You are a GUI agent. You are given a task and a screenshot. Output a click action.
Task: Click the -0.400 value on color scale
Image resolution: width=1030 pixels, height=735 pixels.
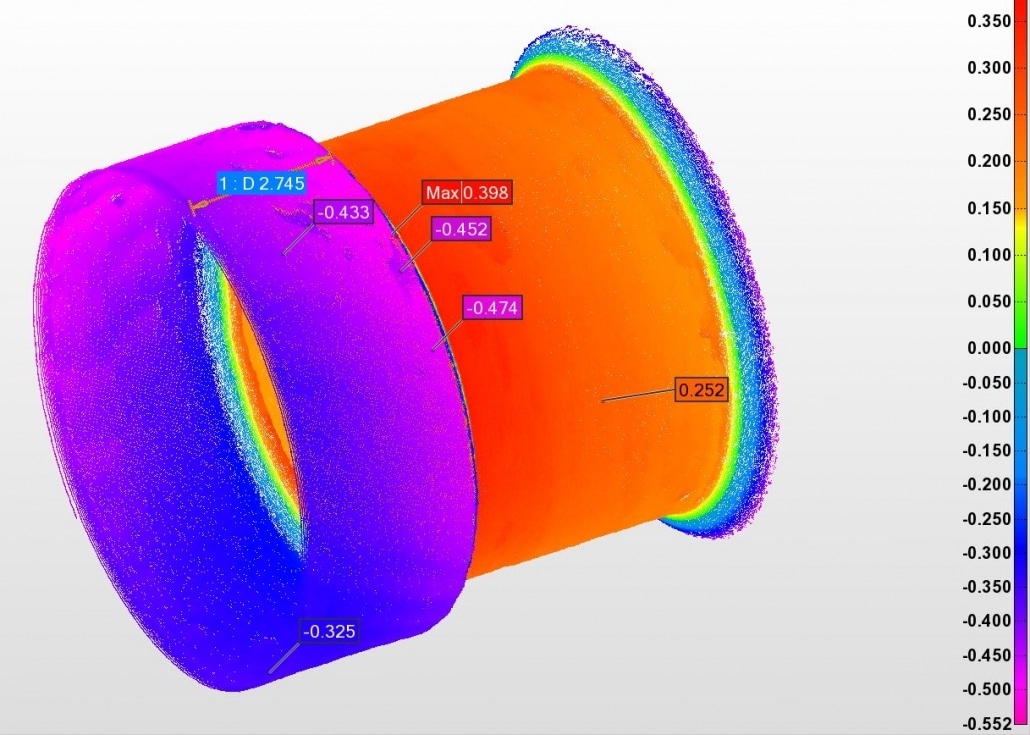click(987, 621)
